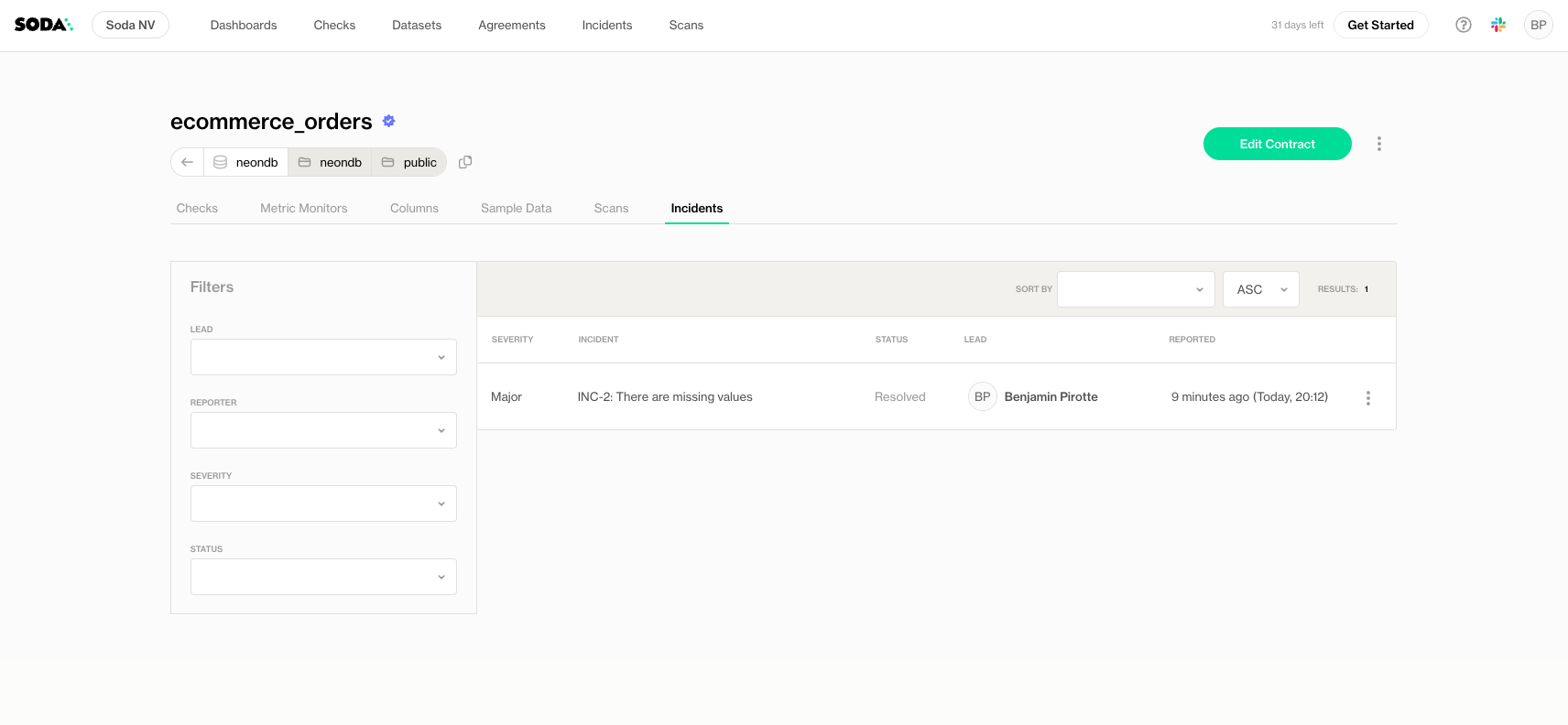Open incident INC-2: There are missing values
The width and height of the screenshot is (1568, 725).
coord(664,396)
